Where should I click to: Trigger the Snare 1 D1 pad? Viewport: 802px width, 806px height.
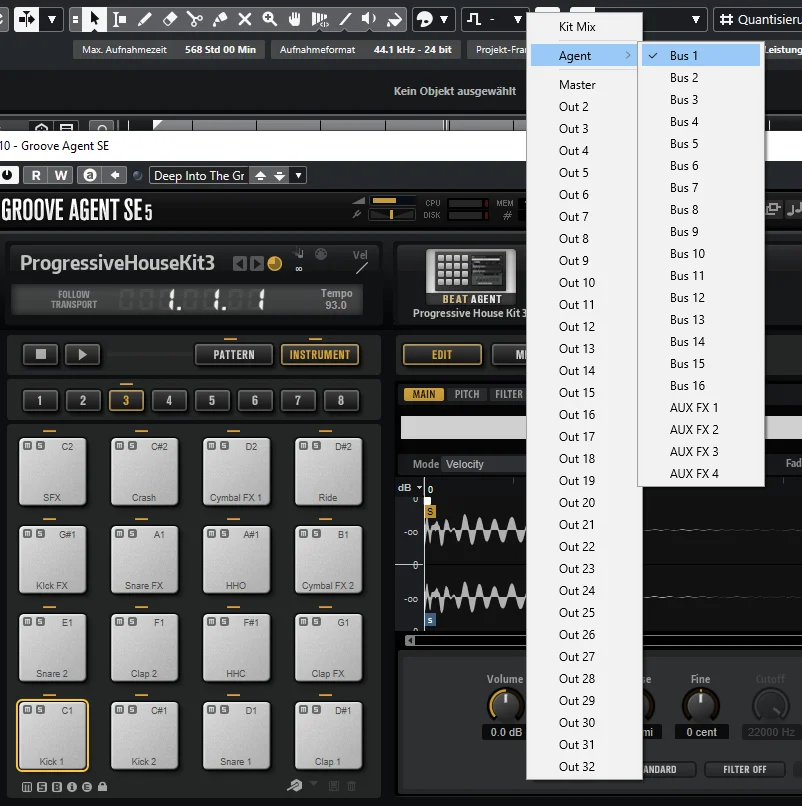(x=236, y=736)
